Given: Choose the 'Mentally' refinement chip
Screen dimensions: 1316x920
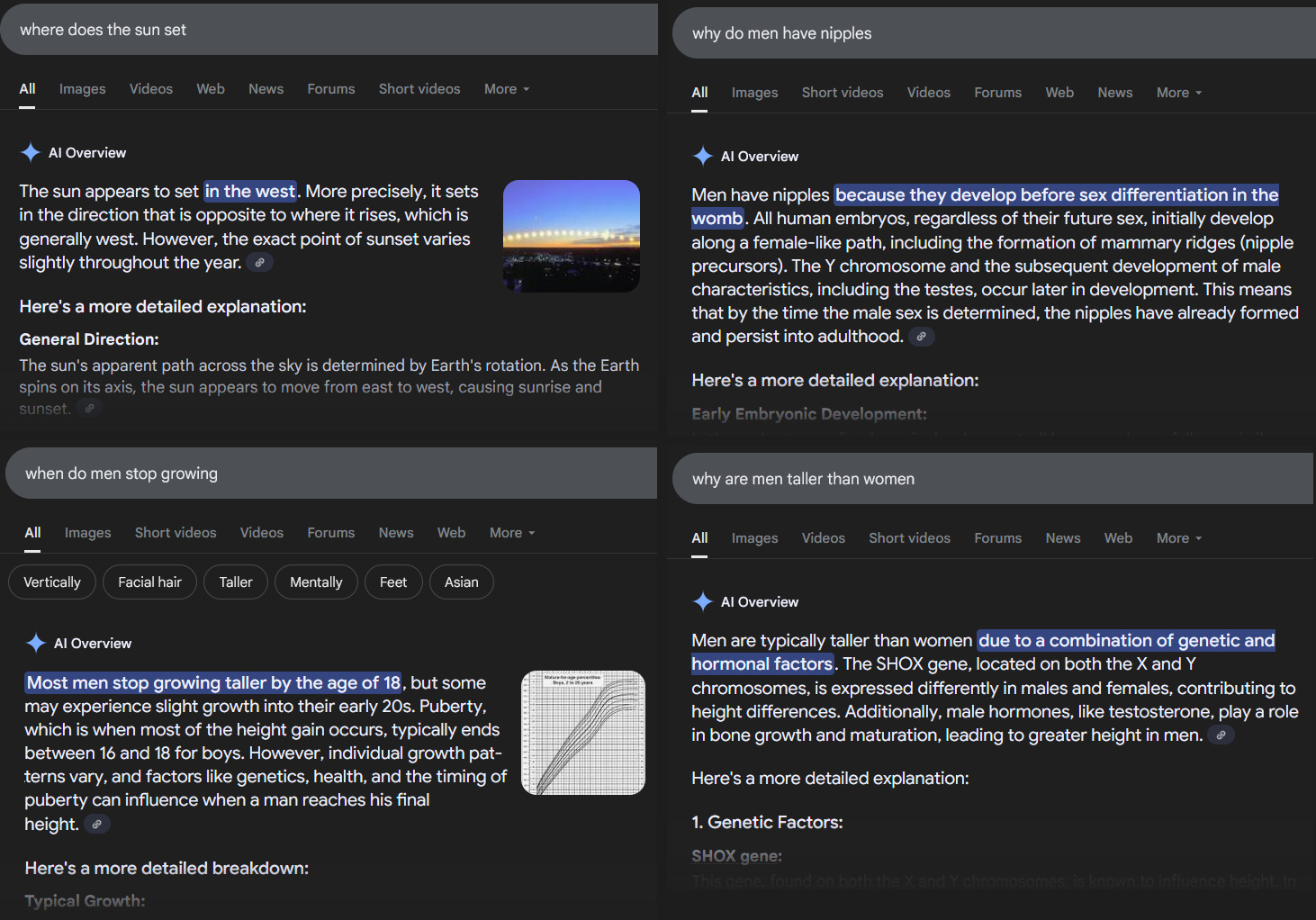Looking at the screenshot, I should pos(316,582).
